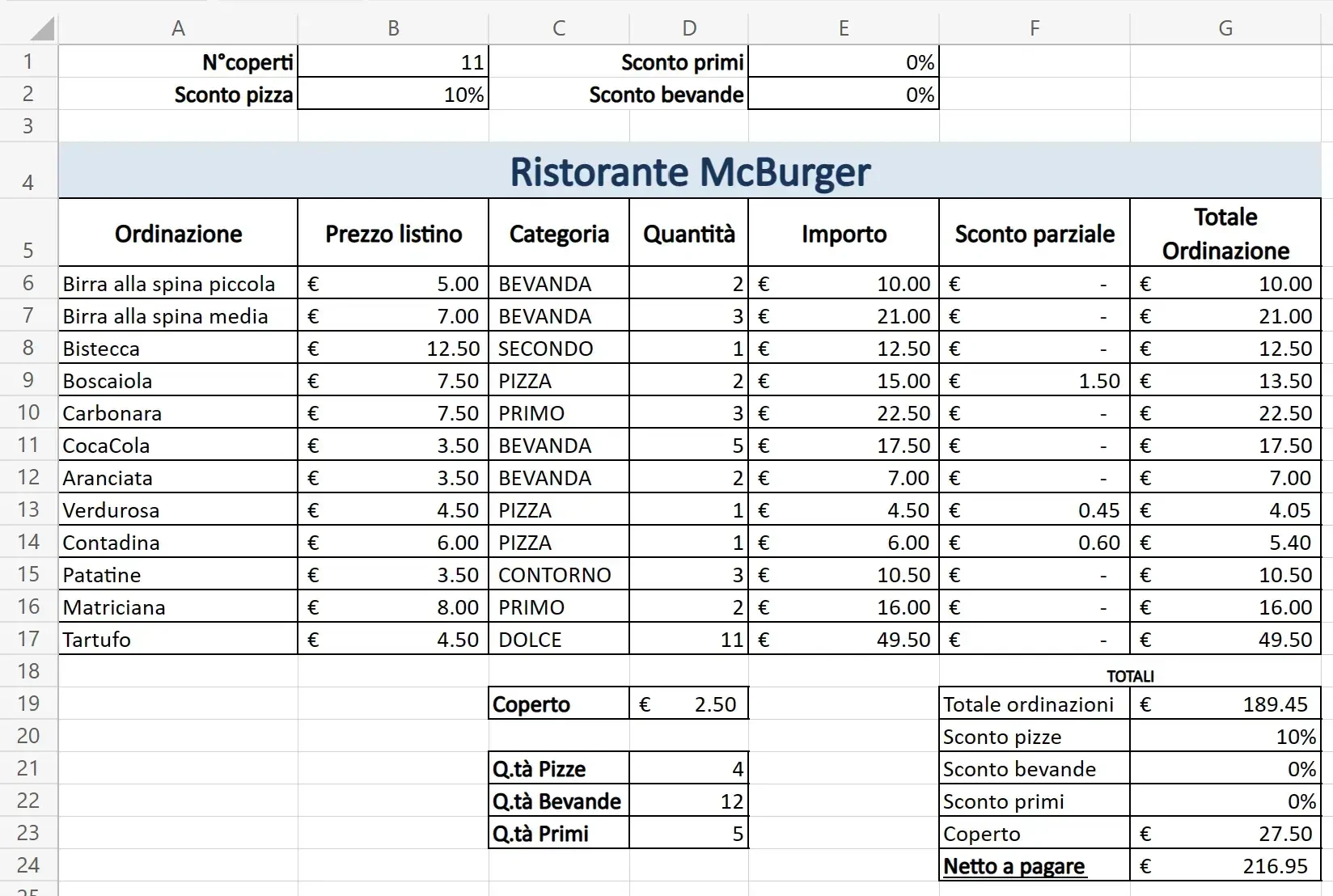Viewport: 1333px width, 896px height.
Task: Click the "Sconto parziale" table header
Action: pyautogui.click(x=1035, y=233)
